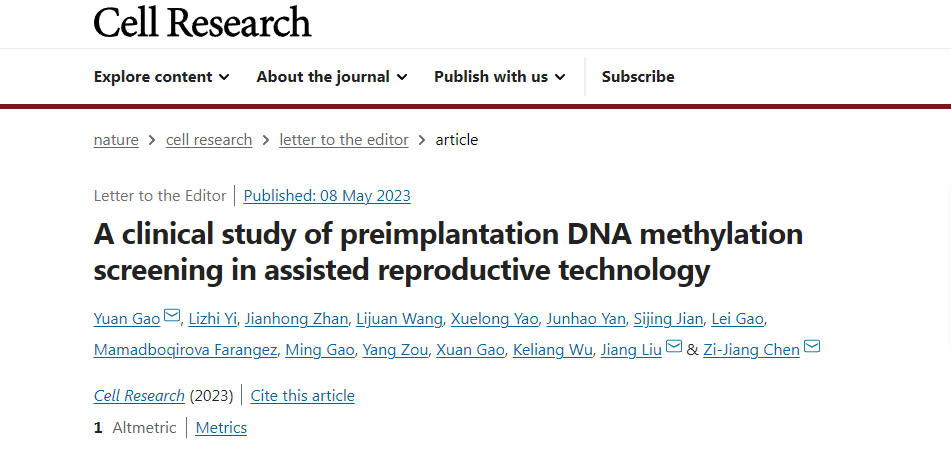
Task: Open the italic Cell Research journal link
Action: [x=139, y=396]
